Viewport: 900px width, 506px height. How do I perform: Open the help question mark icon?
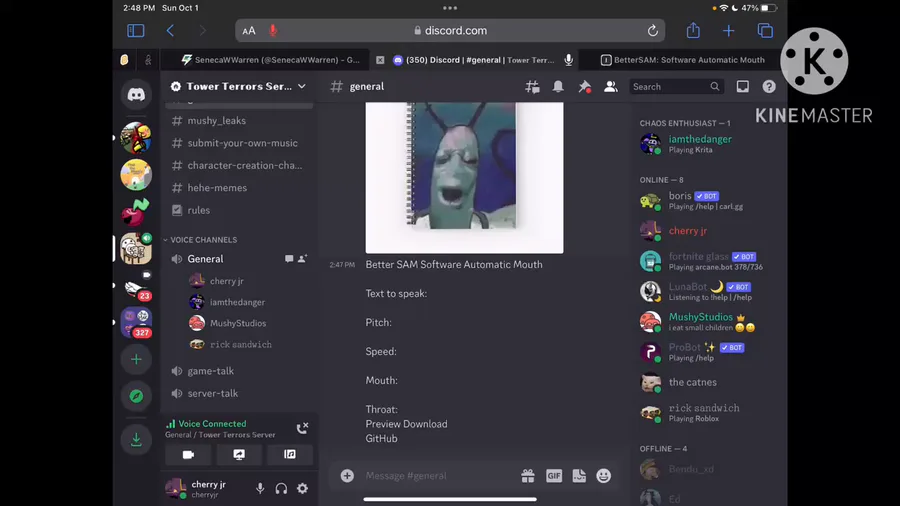click(x=769, y=87)
